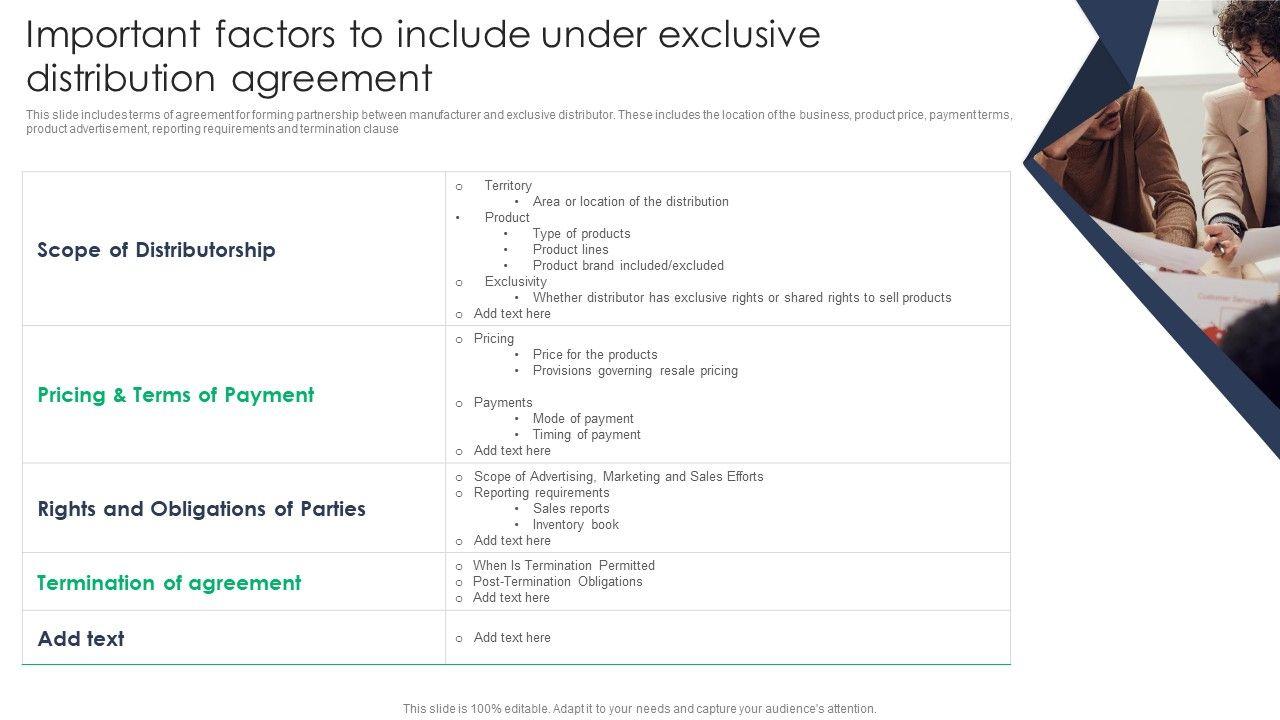This screenshot has width=1280, height=720.
Task: Select the Pricing & Terms of Payment heading
Action: 176,395
